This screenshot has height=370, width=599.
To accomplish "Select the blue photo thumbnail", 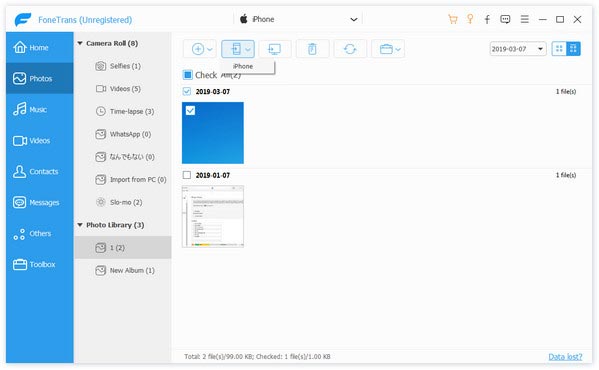I will click(213, 133).
